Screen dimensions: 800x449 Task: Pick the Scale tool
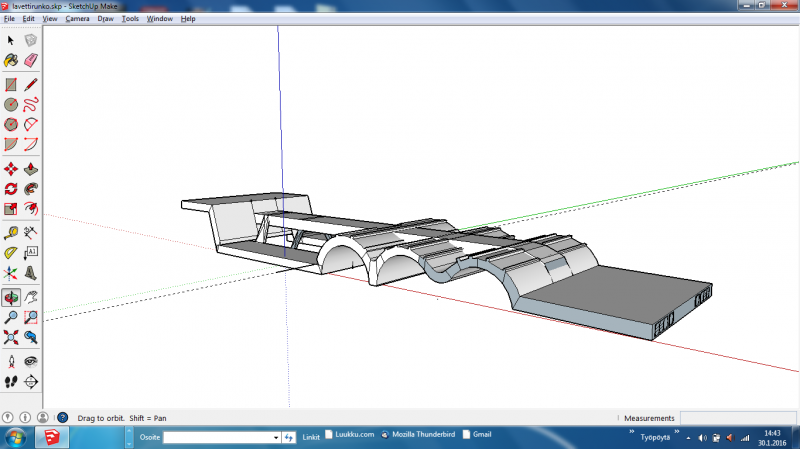tap(11, 209)
